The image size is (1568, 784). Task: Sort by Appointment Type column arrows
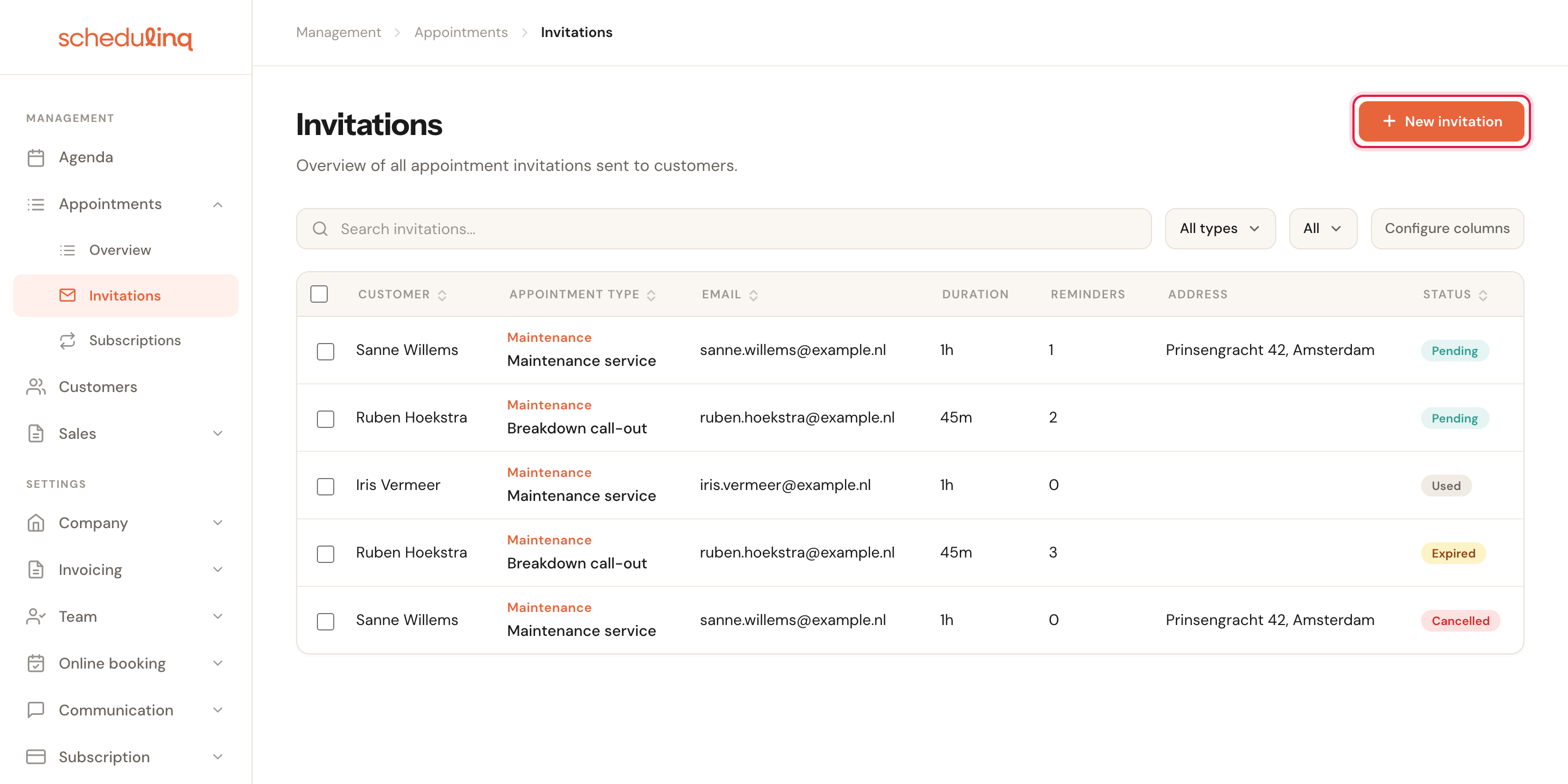[651, 295]
